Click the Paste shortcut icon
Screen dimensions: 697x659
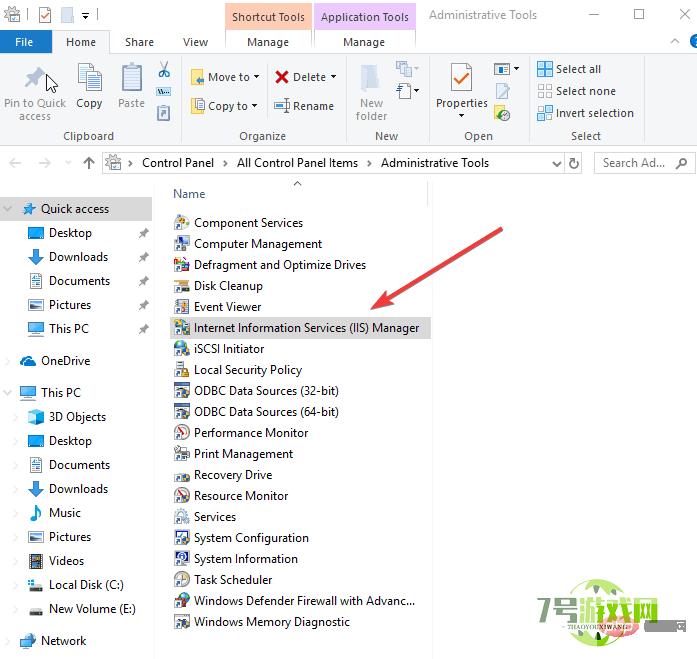(x=164, y=113)
